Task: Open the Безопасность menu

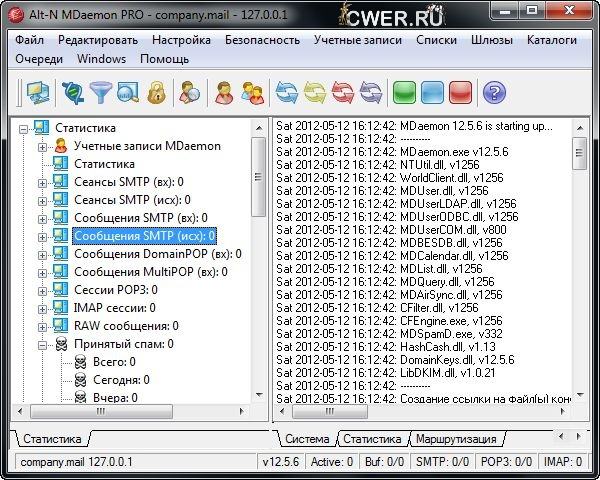Action: [x=262, y=40]
